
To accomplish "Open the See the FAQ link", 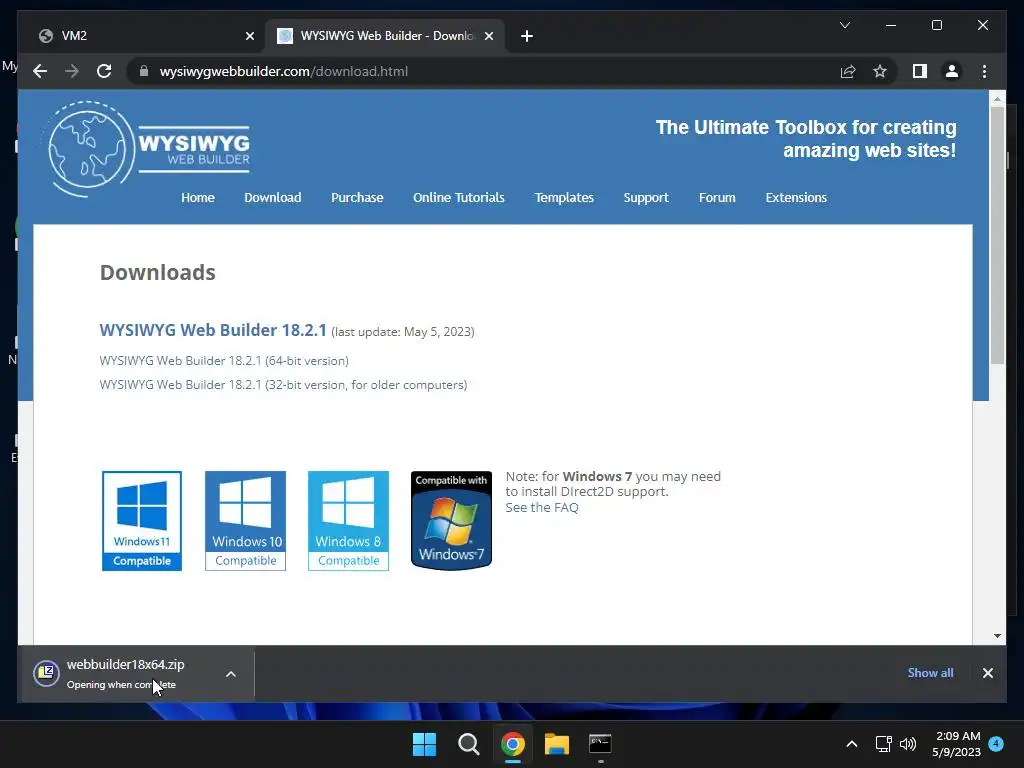I will (x=542, y=507).
